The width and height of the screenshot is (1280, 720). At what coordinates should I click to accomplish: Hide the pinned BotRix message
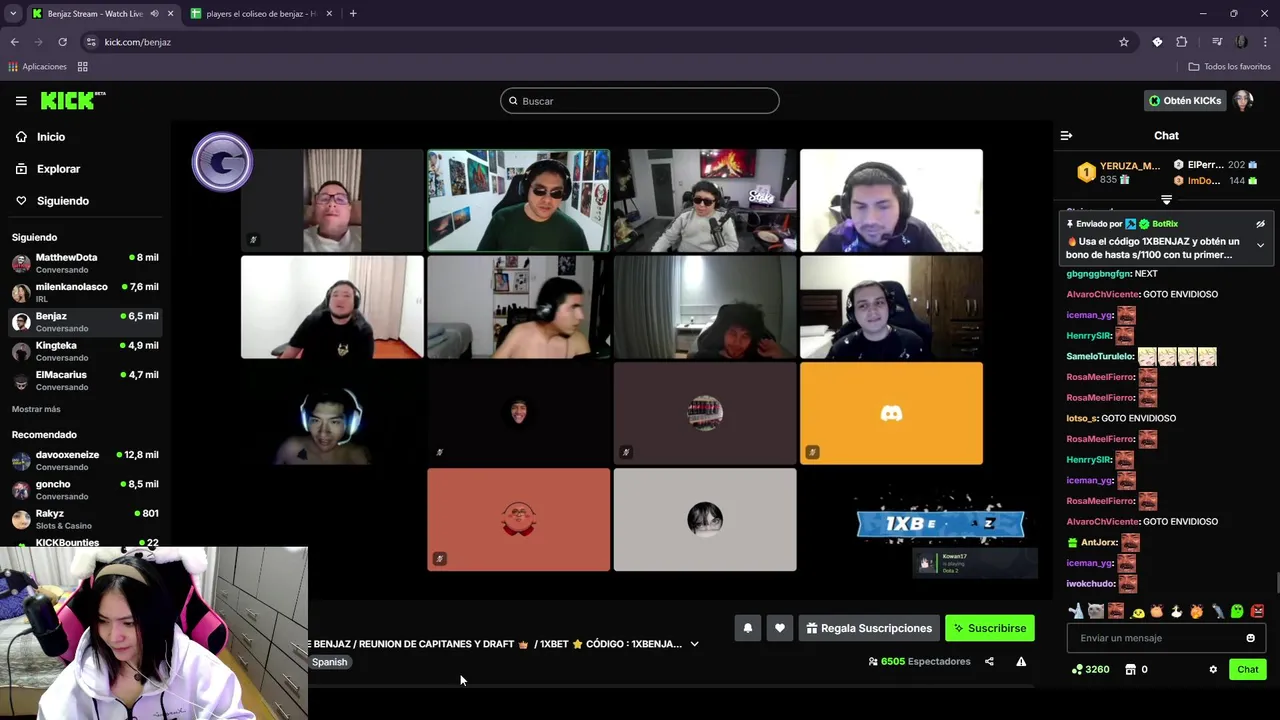pyautogui.click(x=1260, y=224)
